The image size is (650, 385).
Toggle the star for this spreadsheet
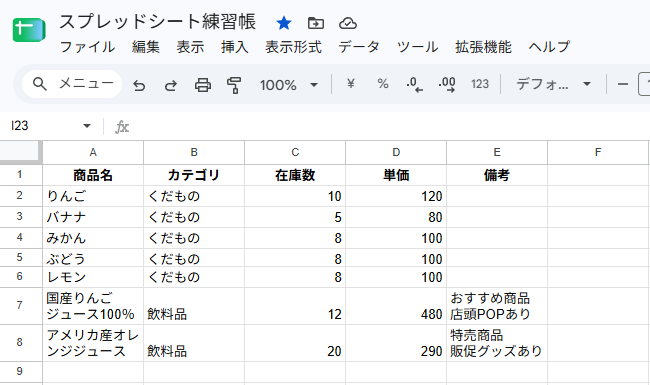pos(284,23)
